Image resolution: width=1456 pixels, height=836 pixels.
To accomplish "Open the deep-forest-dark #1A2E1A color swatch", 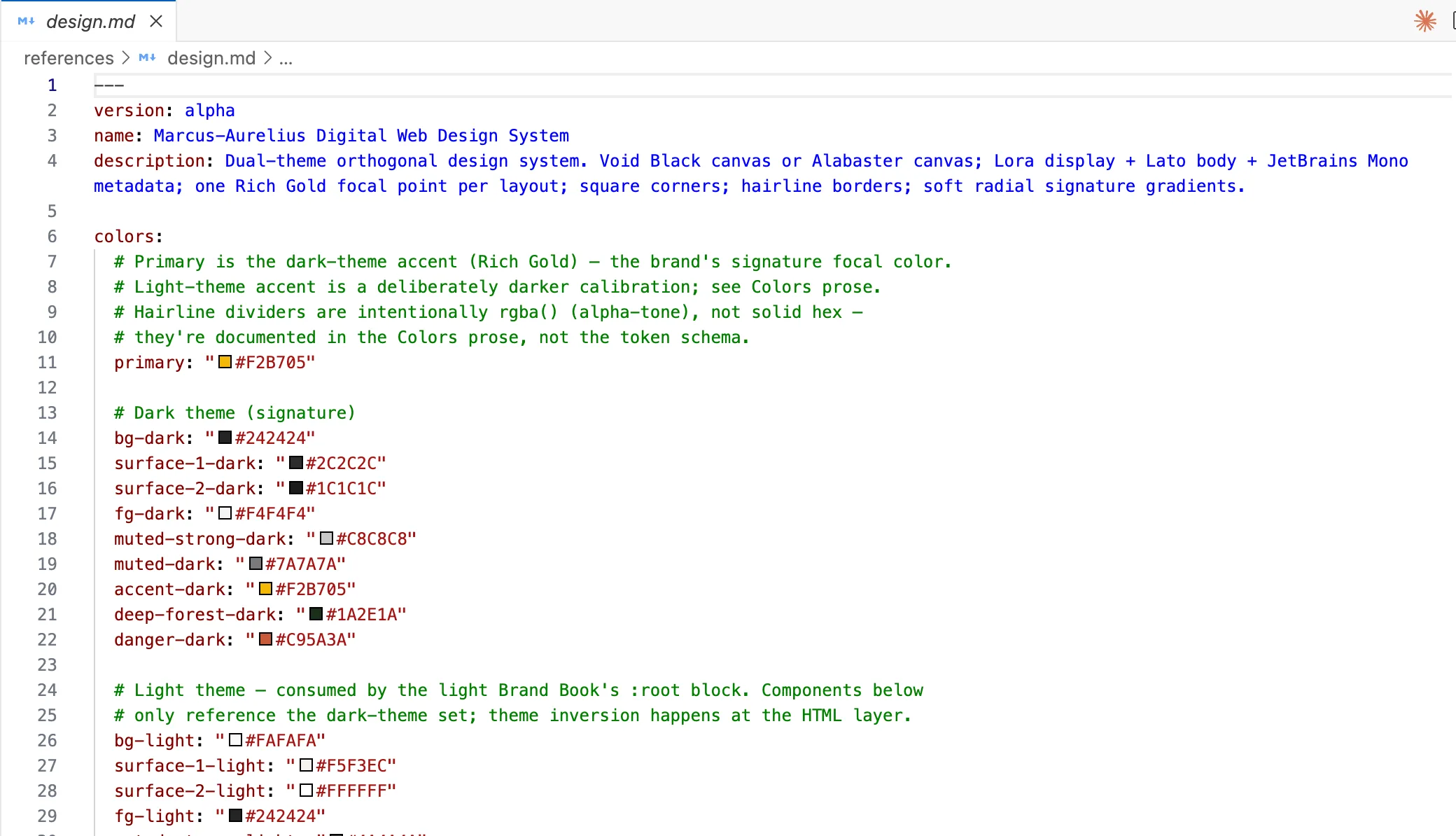I will click(x=316, y=614).
